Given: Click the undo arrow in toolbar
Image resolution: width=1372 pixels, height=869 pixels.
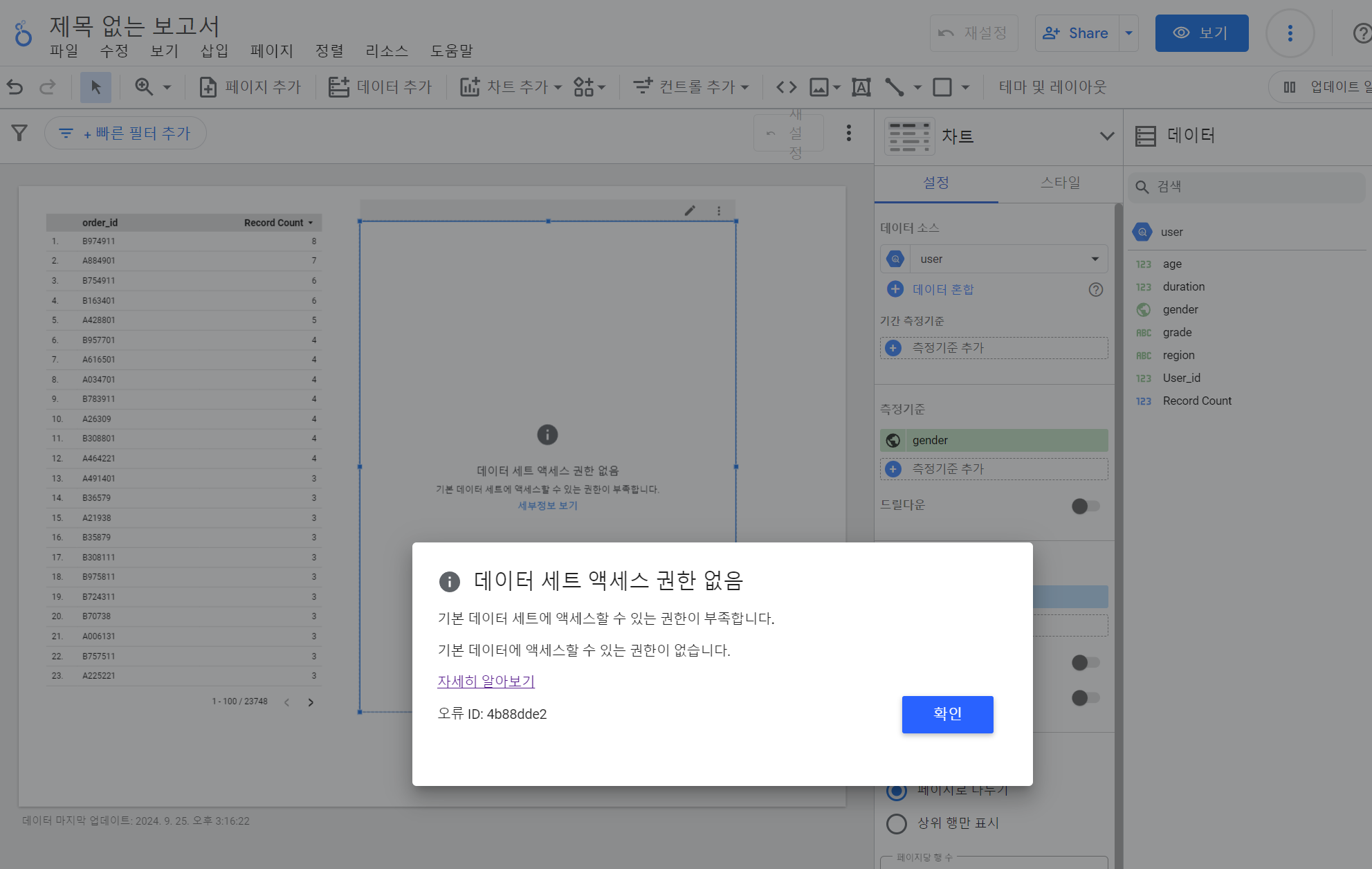Looking at the screenshot, I should tap(15, 87).
